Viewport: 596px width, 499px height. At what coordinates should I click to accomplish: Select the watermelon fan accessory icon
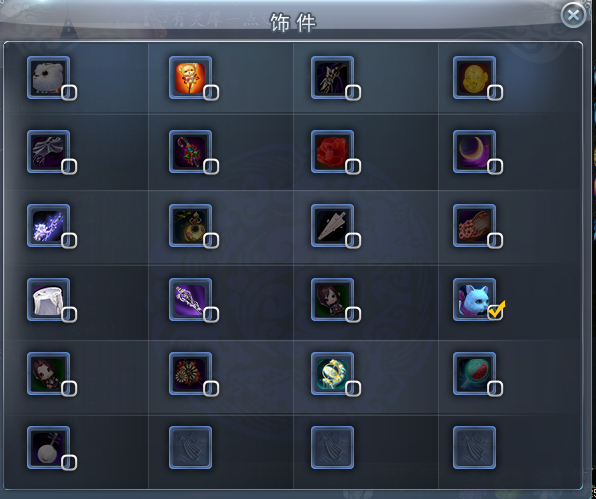(x=474, y=373)
